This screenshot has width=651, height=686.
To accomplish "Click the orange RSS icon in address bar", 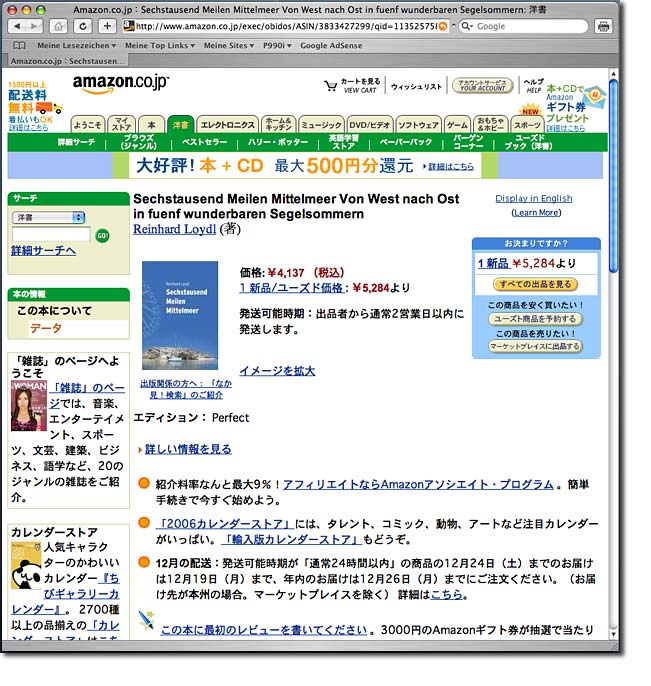I will click(444, 26).
